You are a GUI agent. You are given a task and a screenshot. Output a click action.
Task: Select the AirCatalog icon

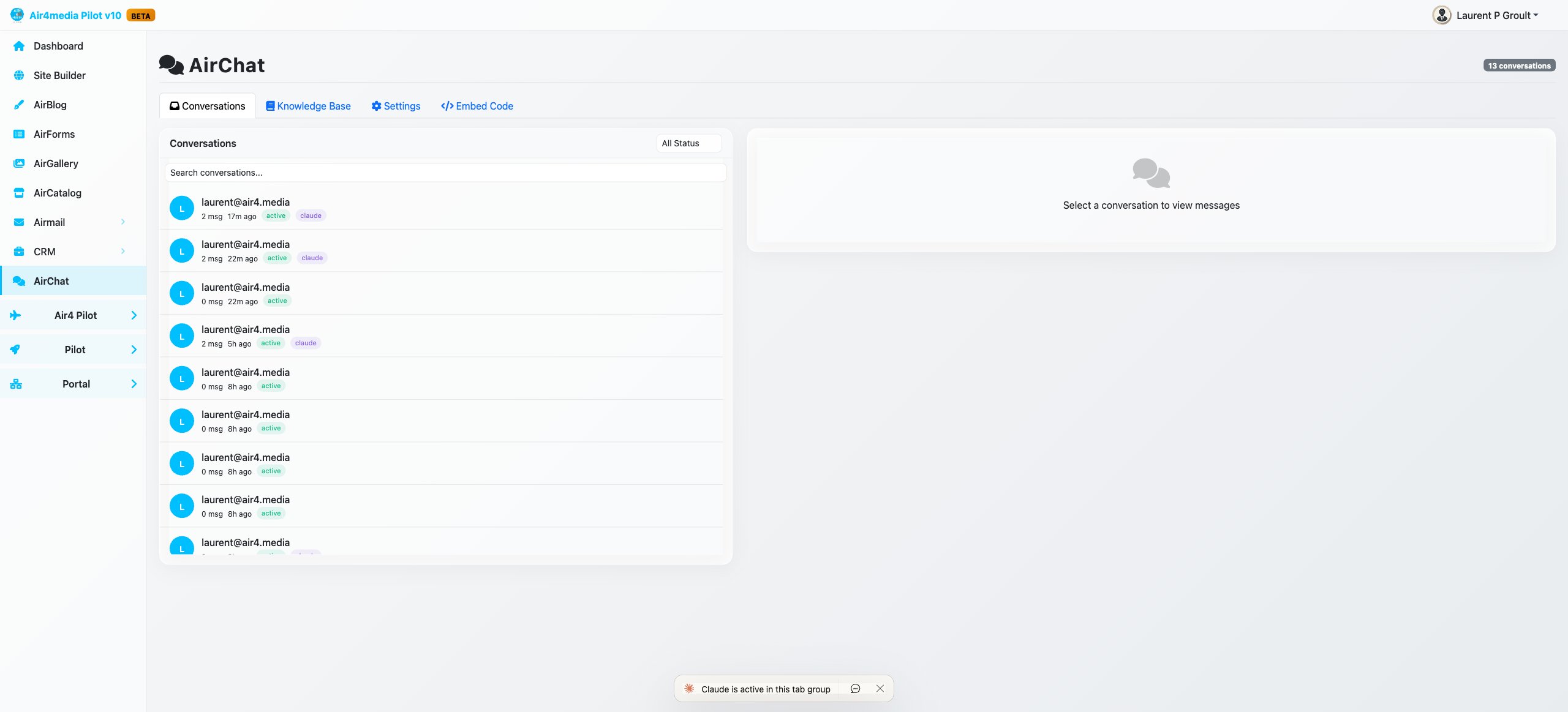tap(18, 192)
